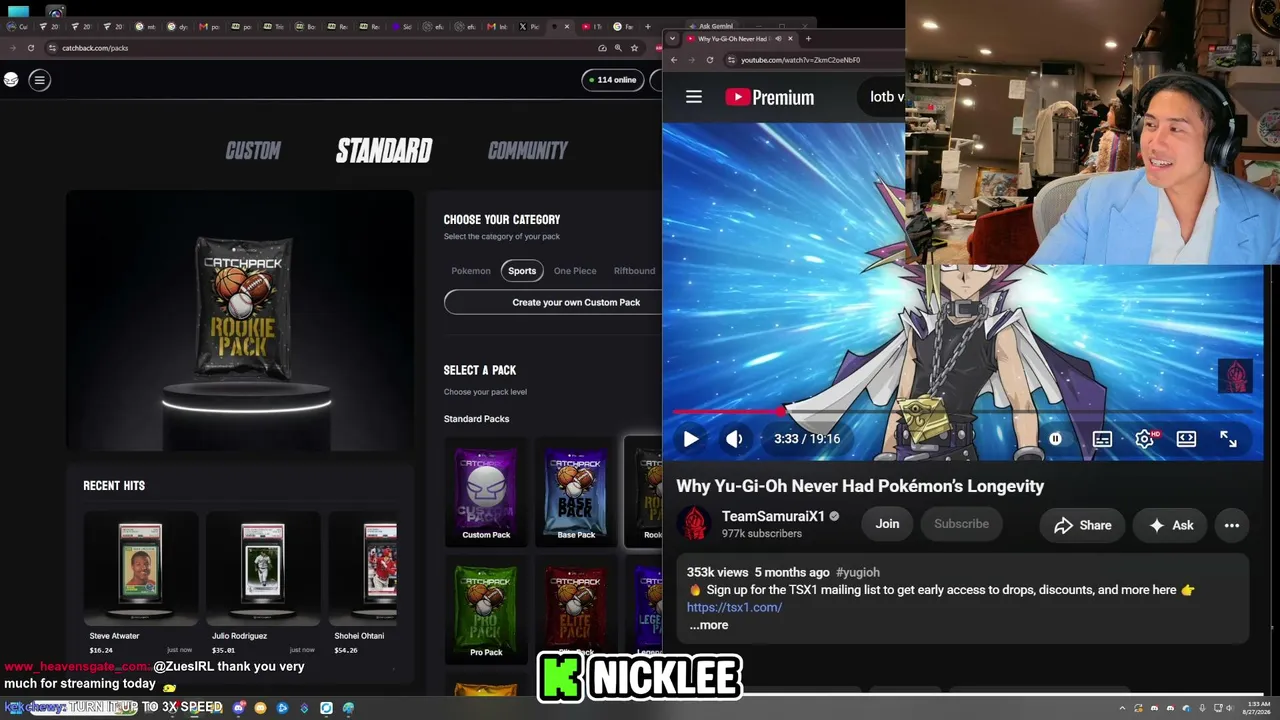
Task: Expand the video description with ...more
Action: coord(709,625)
